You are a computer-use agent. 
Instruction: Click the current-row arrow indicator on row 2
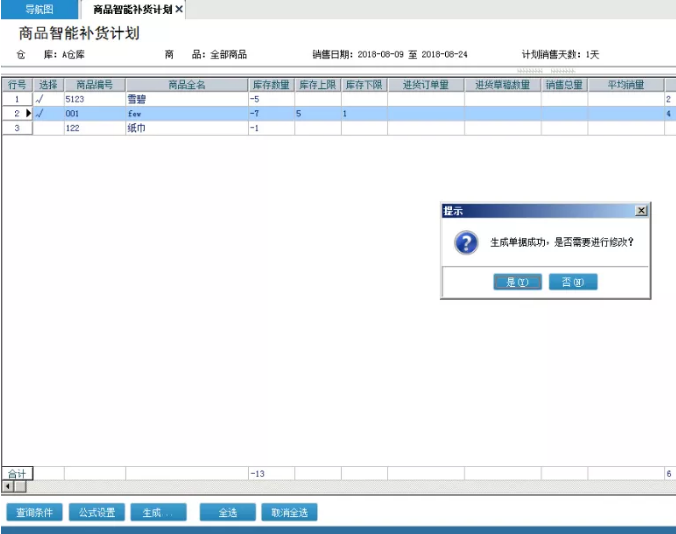pos(28,113)
